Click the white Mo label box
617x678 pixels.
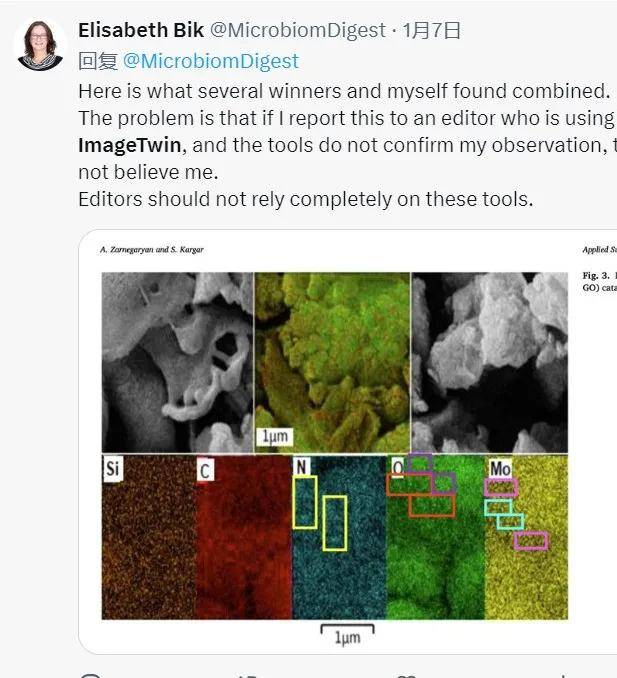[500, 469]
